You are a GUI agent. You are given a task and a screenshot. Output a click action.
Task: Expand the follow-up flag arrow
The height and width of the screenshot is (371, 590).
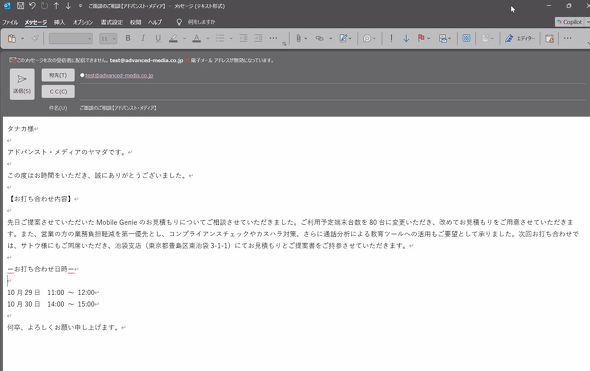tap(429, 38)
